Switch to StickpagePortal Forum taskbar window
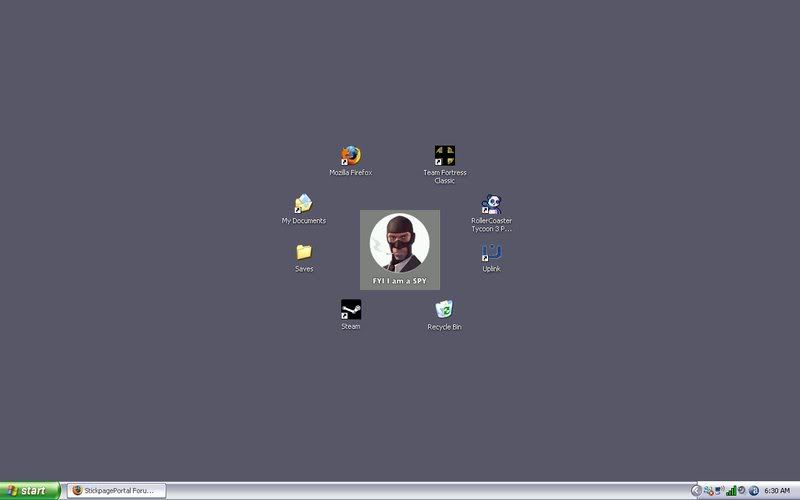 pyautogui.click(x=116, y=491)
